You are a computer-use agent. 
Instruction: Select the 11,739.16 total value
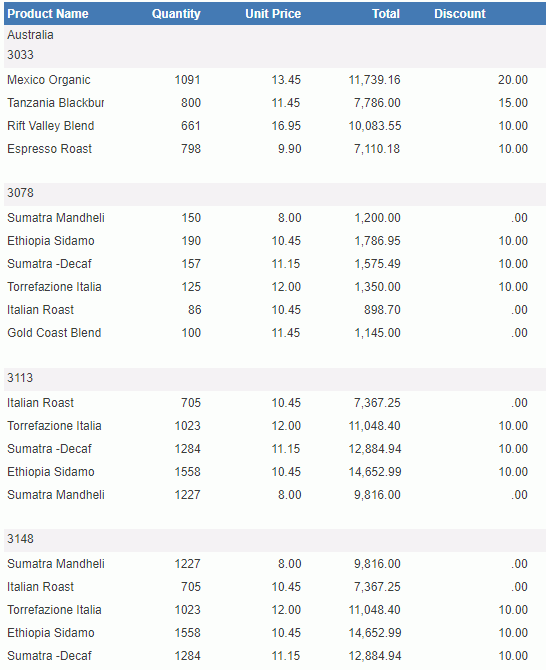(x=374, y=80)
